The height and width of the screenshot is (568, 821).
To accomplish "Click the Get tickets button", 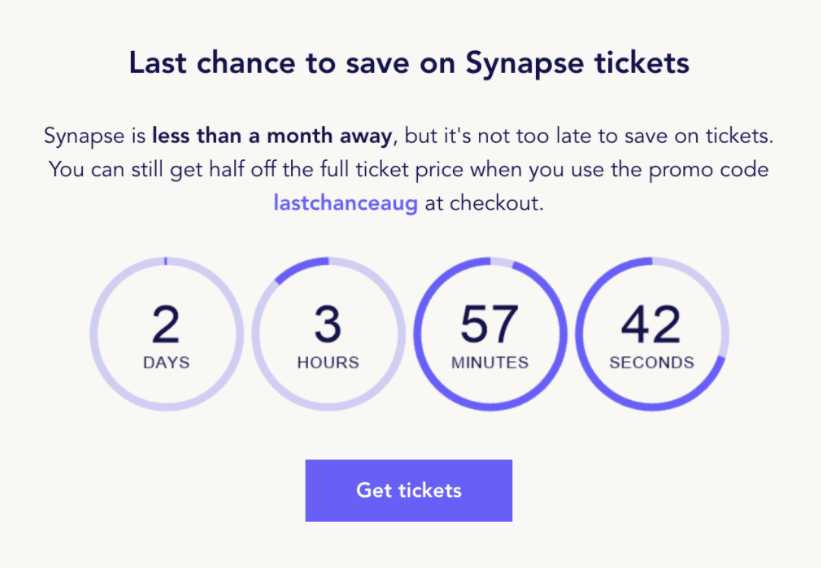I will pos(408,490).
